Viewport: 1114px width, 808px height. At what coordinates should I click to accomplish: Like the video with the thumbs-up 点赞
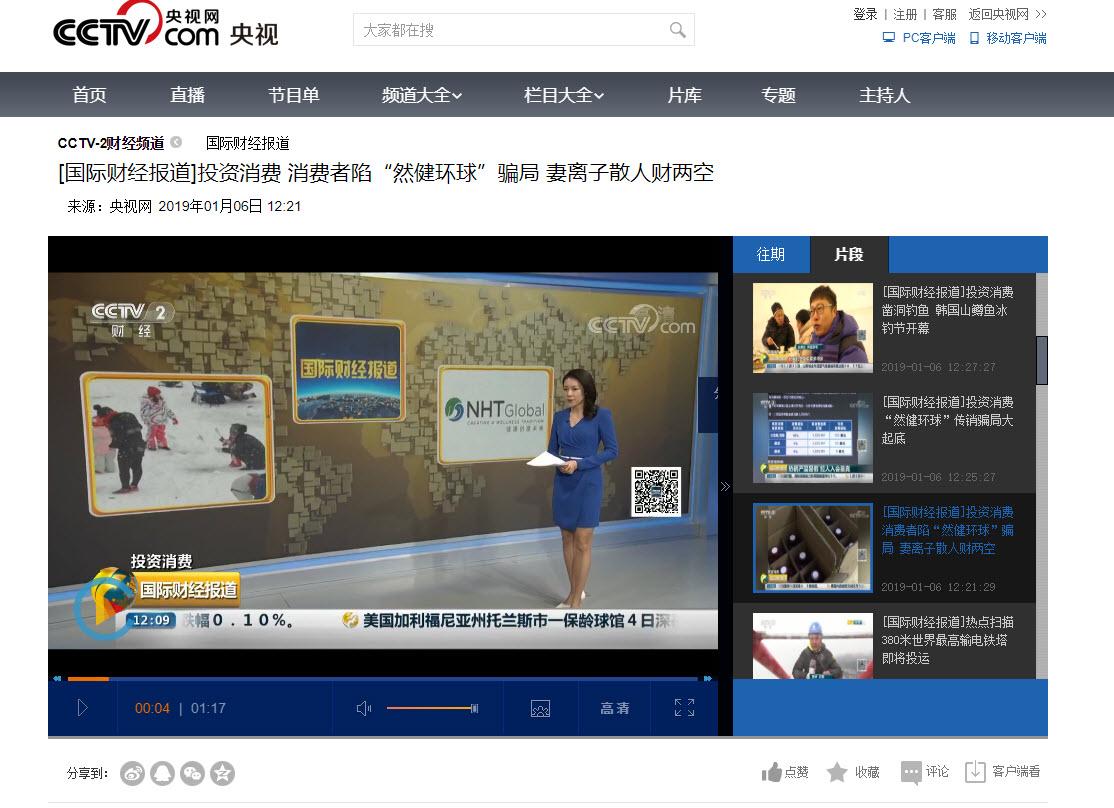click(x=785, y=772)
